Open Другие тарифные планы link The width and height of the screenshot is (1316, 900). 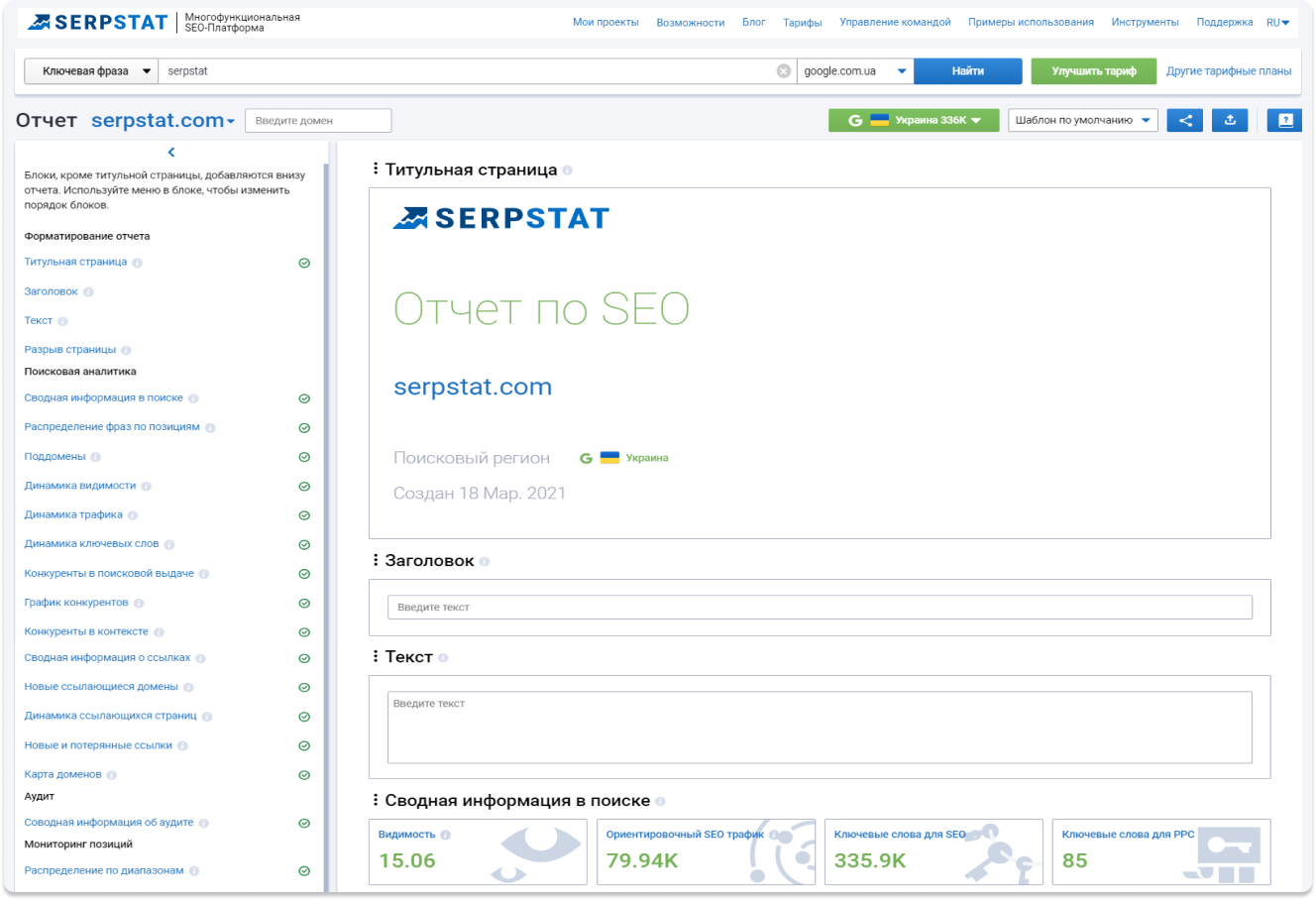tap(1229, 71)
